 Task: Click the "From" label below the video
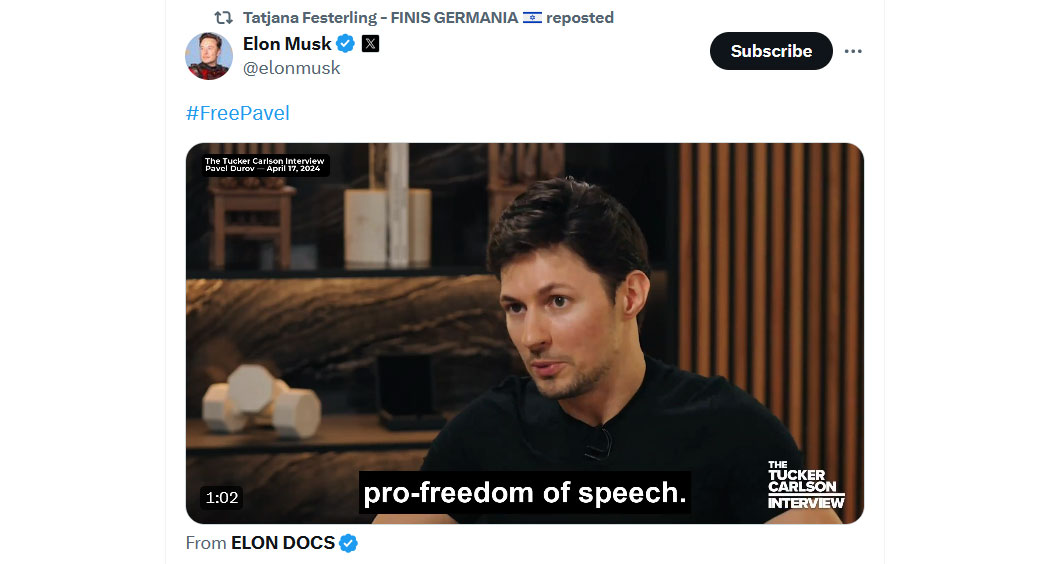click(206, 543)
